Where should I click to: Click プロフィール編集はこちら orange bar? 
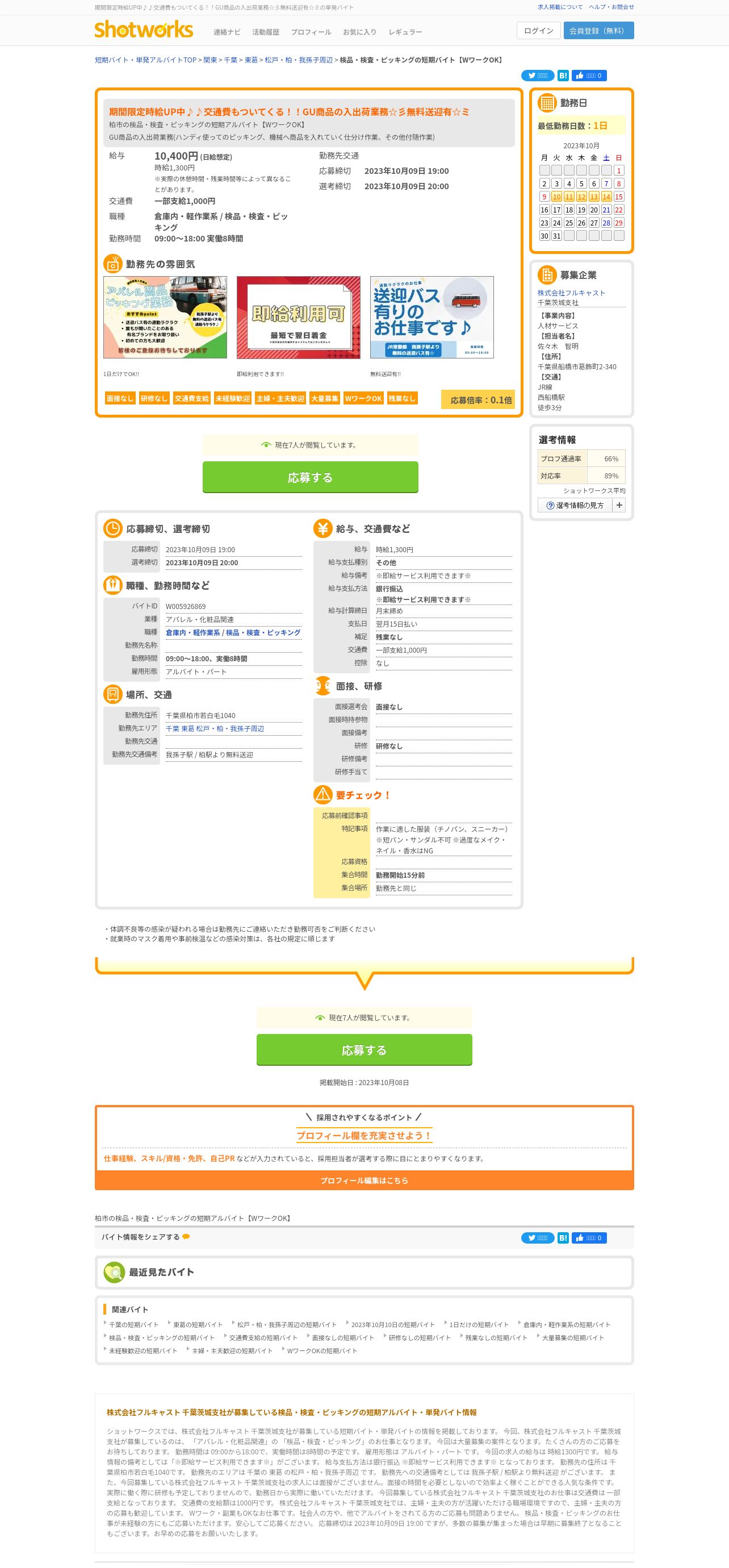click(364, 1181)
